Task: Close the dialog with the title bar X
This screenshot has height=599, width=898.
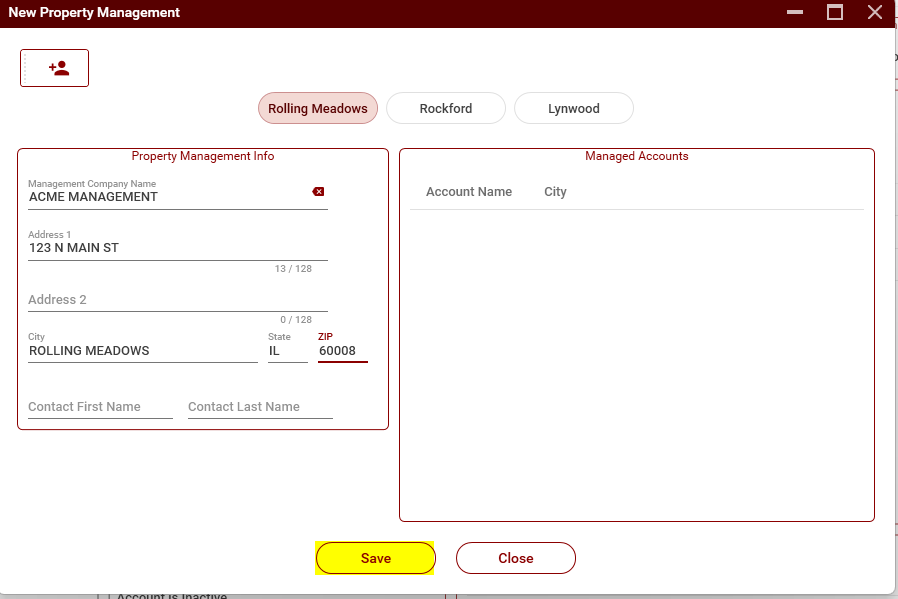Action: pyautogui.click(x=874, y=13)
